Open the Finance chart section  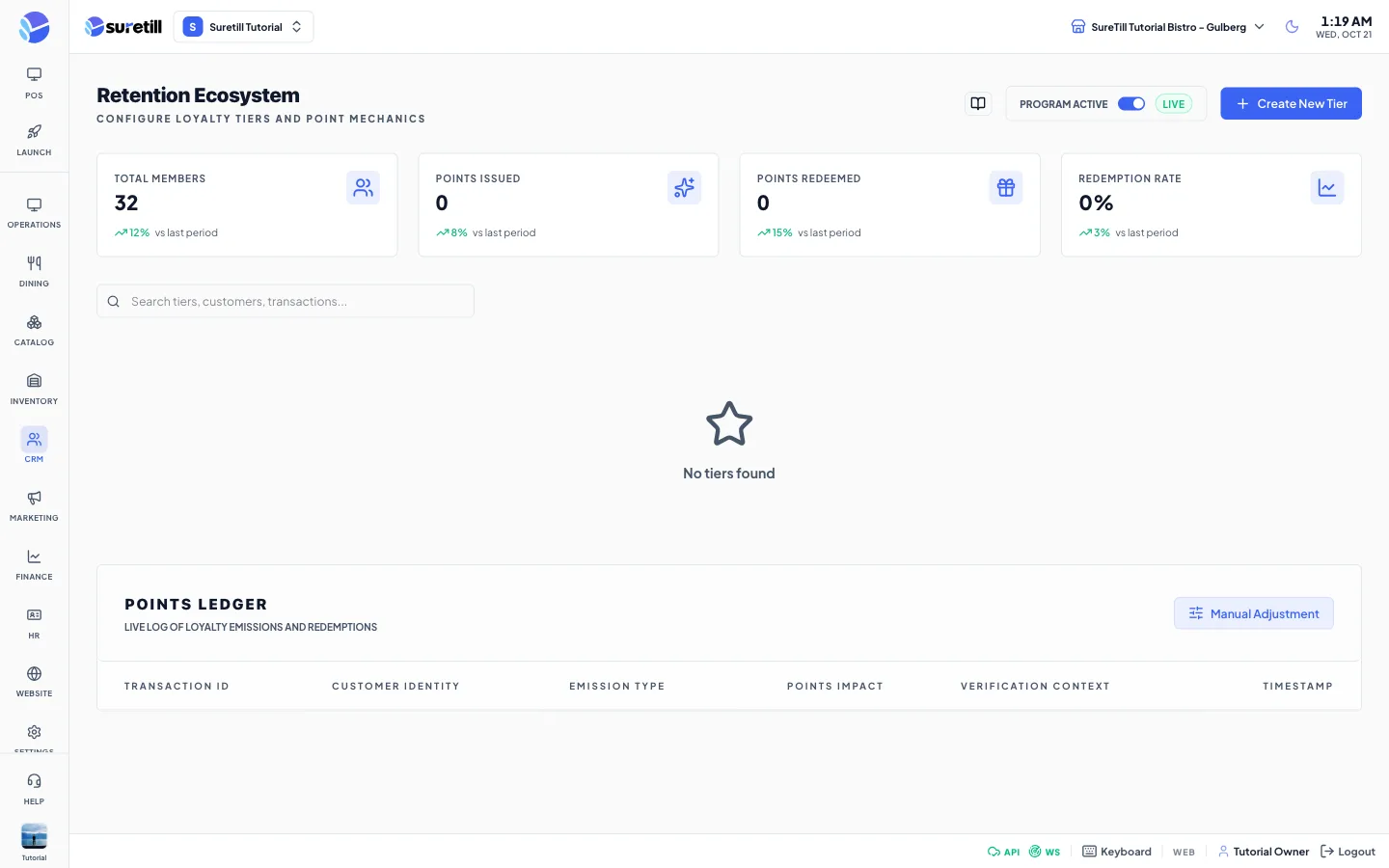pyautogui.click(x=34, y=565)
